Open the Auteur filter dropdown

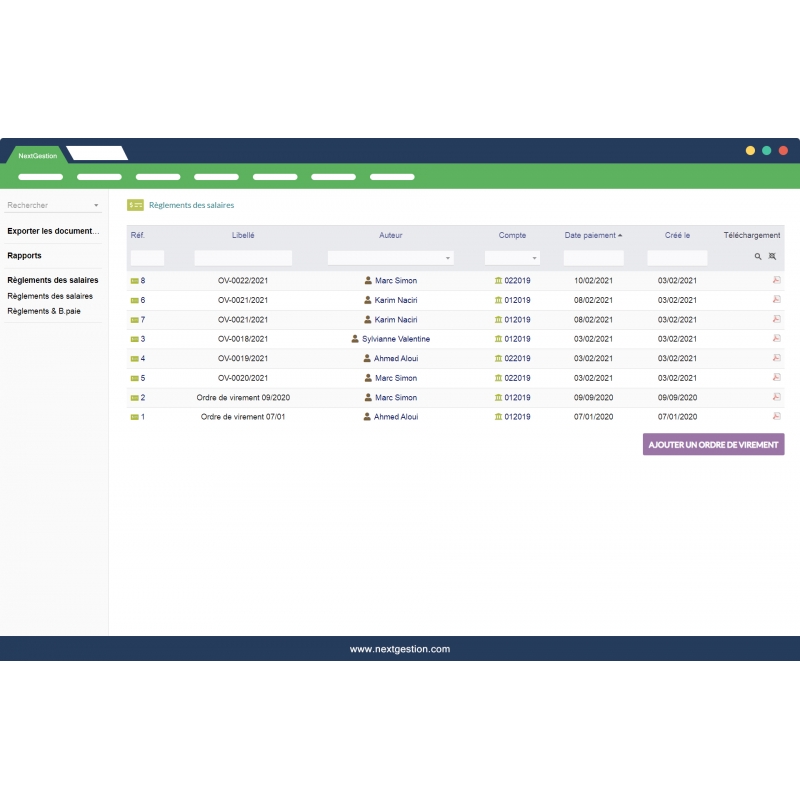point(390,257)
